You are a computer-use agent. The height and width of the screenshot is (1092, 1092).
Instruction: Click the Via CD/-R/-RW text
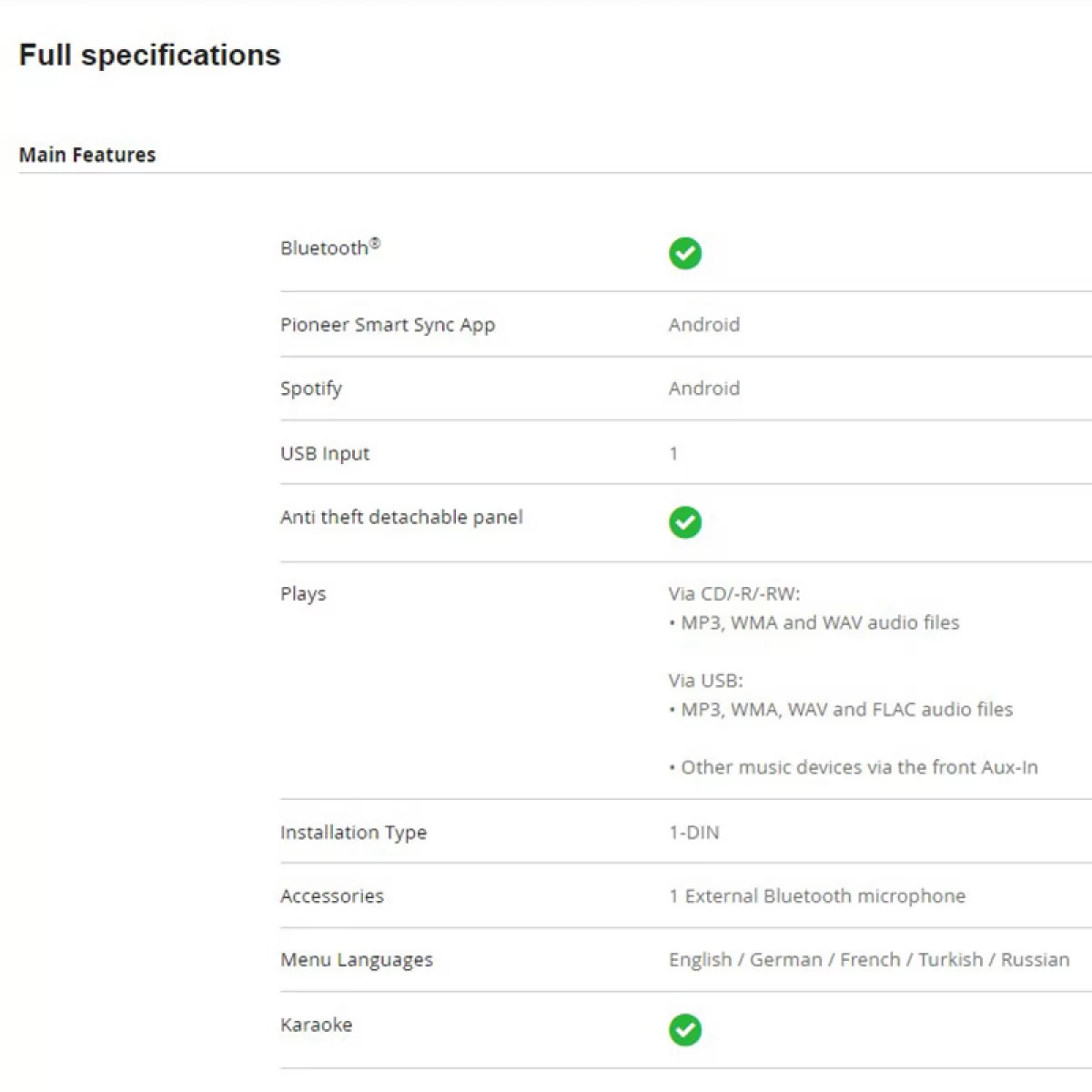pos(734,594)
